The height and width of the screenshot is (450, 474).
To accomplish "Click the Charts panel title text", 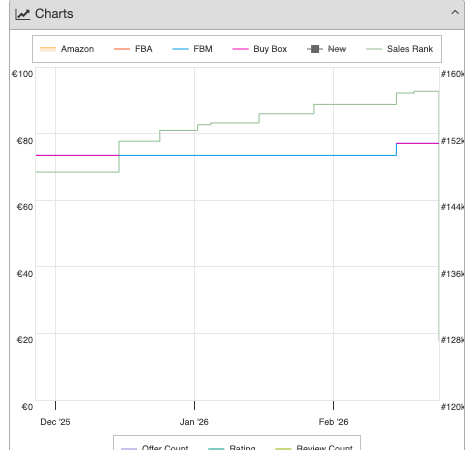I will point(54,14).
